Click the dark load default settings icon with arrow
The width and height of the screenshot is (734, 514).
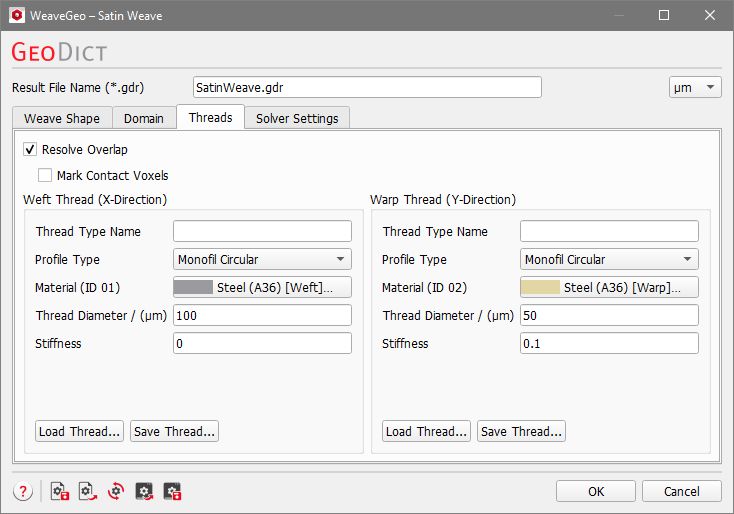tap(144, 492)
